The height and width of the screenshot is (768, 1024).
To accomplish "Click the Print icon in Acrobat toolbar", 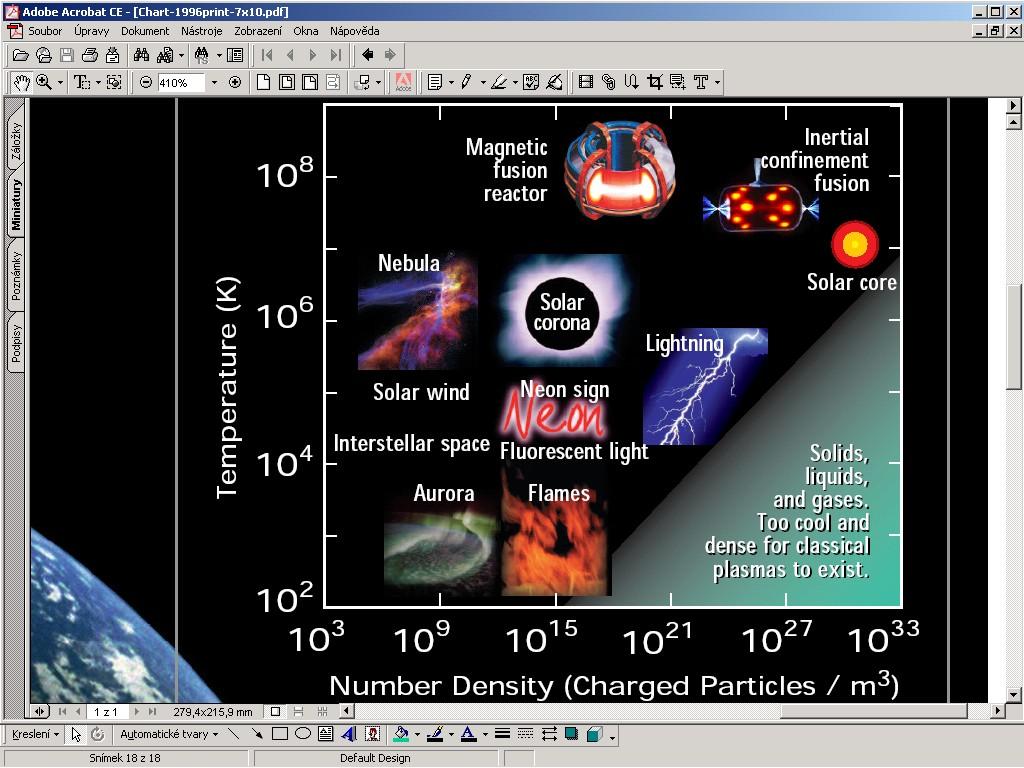I will click(x=89, y=56).
